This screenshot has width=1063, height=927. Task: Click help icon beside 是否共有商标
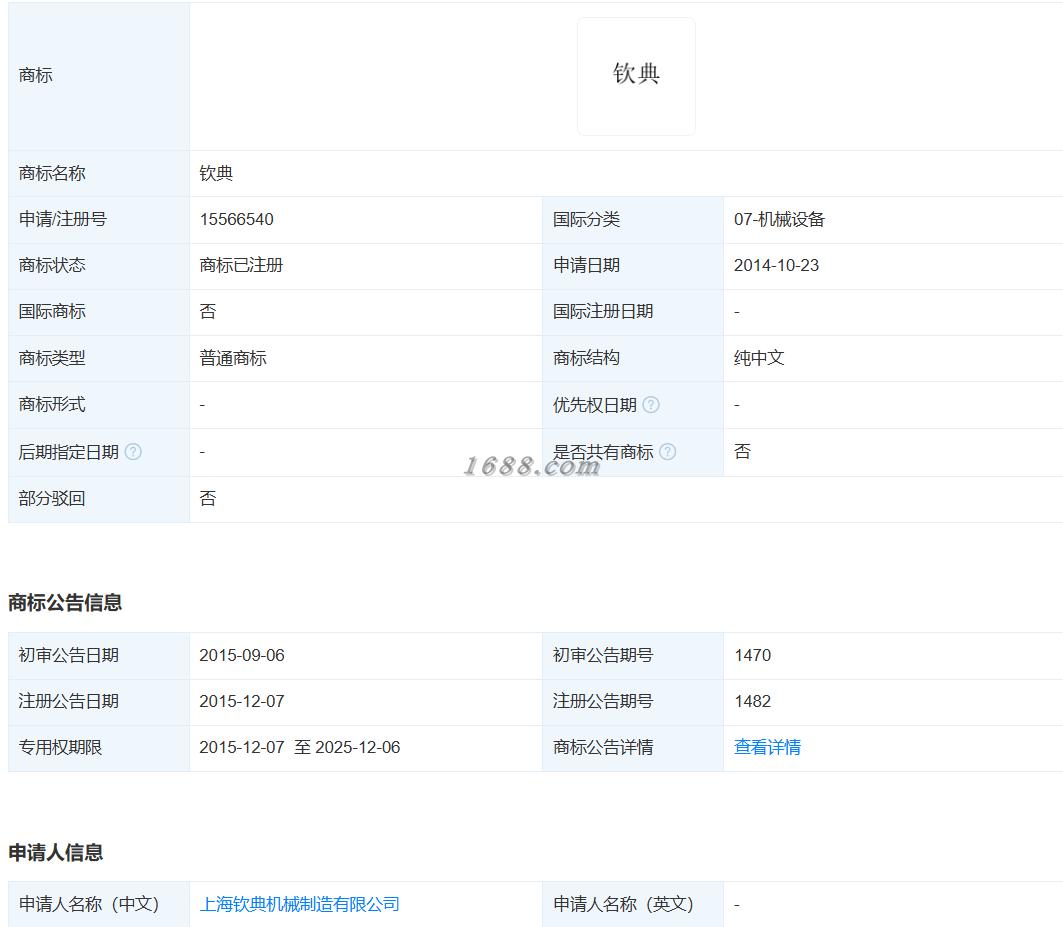tap(668, 452)
